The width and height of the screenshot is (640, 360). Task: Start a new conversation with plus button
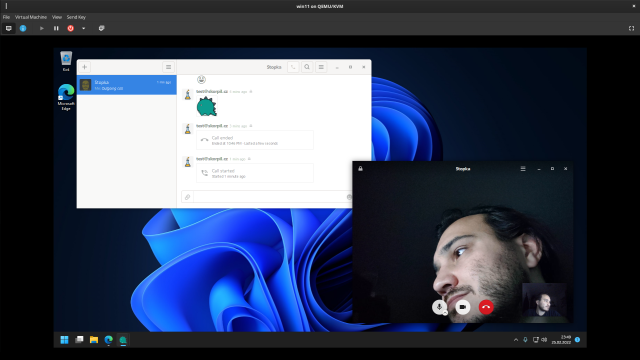(84, 67)
